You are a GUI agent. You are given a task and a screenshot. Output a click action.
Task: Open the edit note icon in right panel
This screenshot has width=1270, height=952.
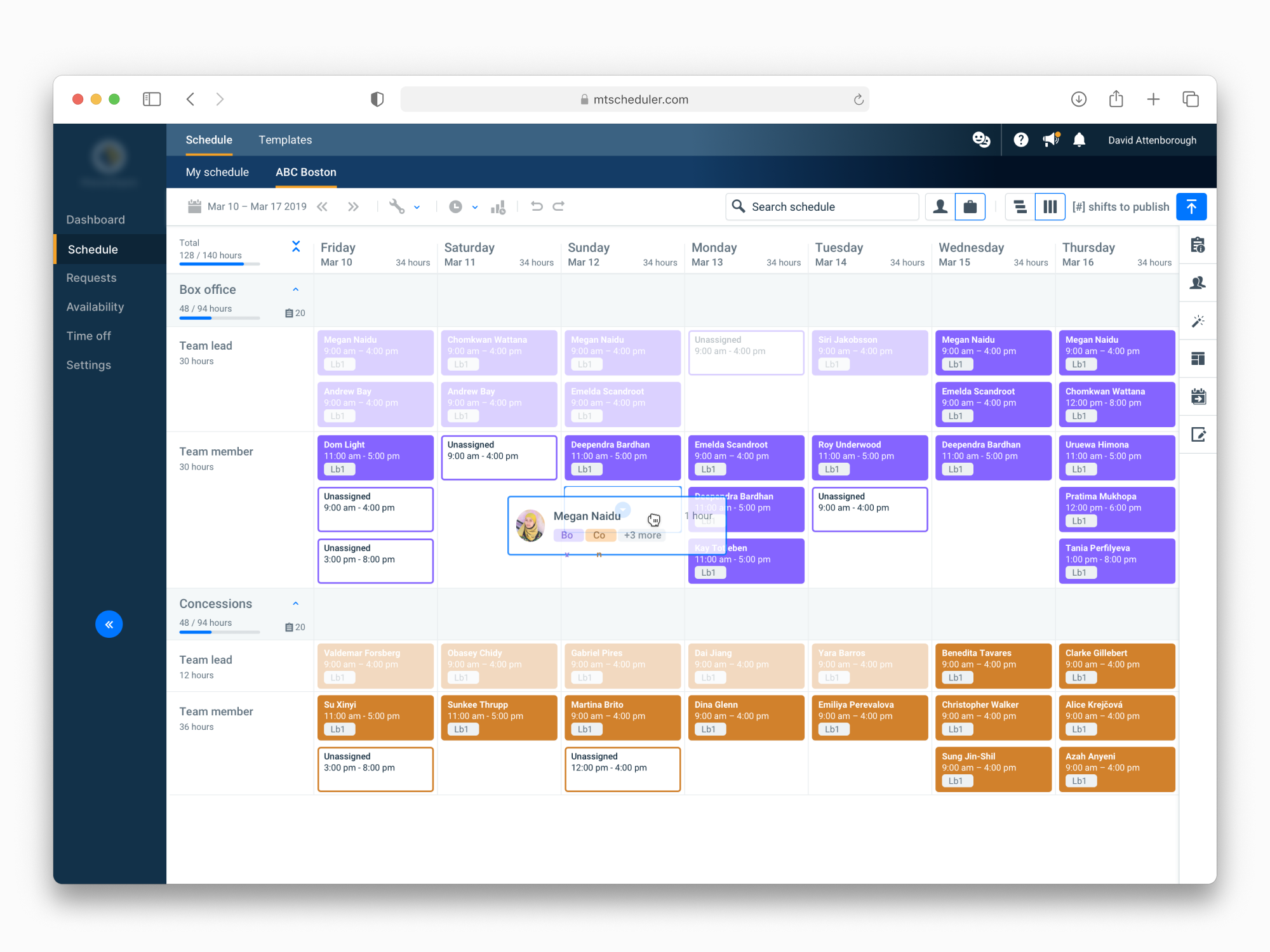pos(1198,435)
